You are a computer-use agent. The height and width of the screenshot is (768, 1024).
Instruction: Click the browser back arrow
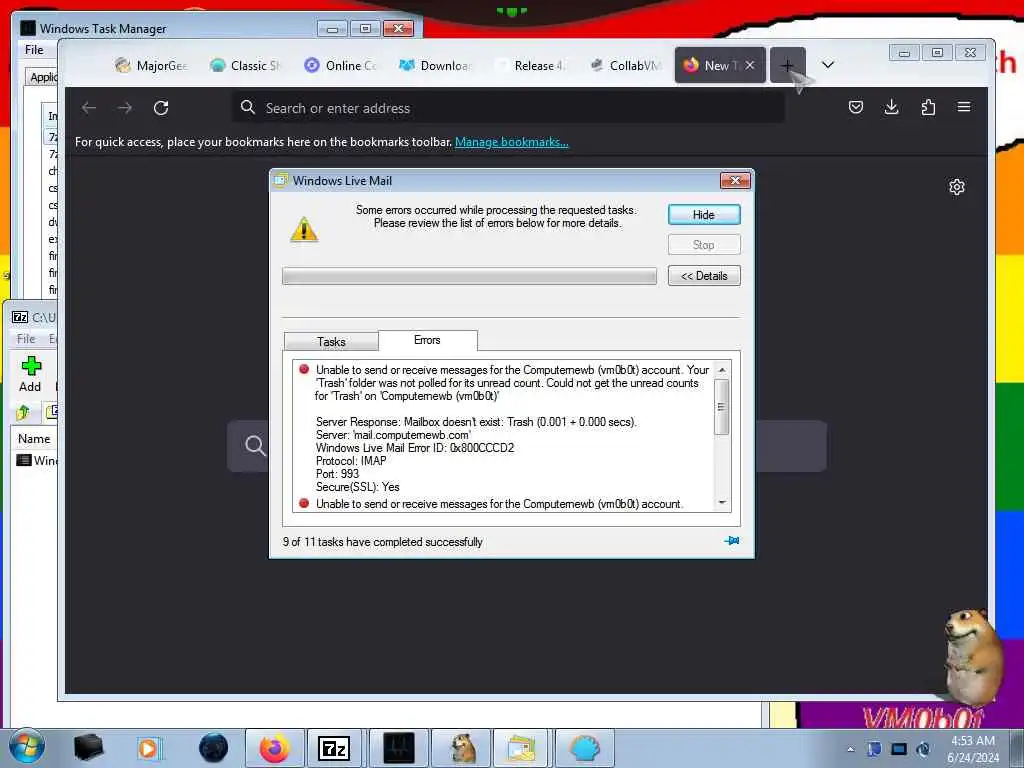click(89, 108)
